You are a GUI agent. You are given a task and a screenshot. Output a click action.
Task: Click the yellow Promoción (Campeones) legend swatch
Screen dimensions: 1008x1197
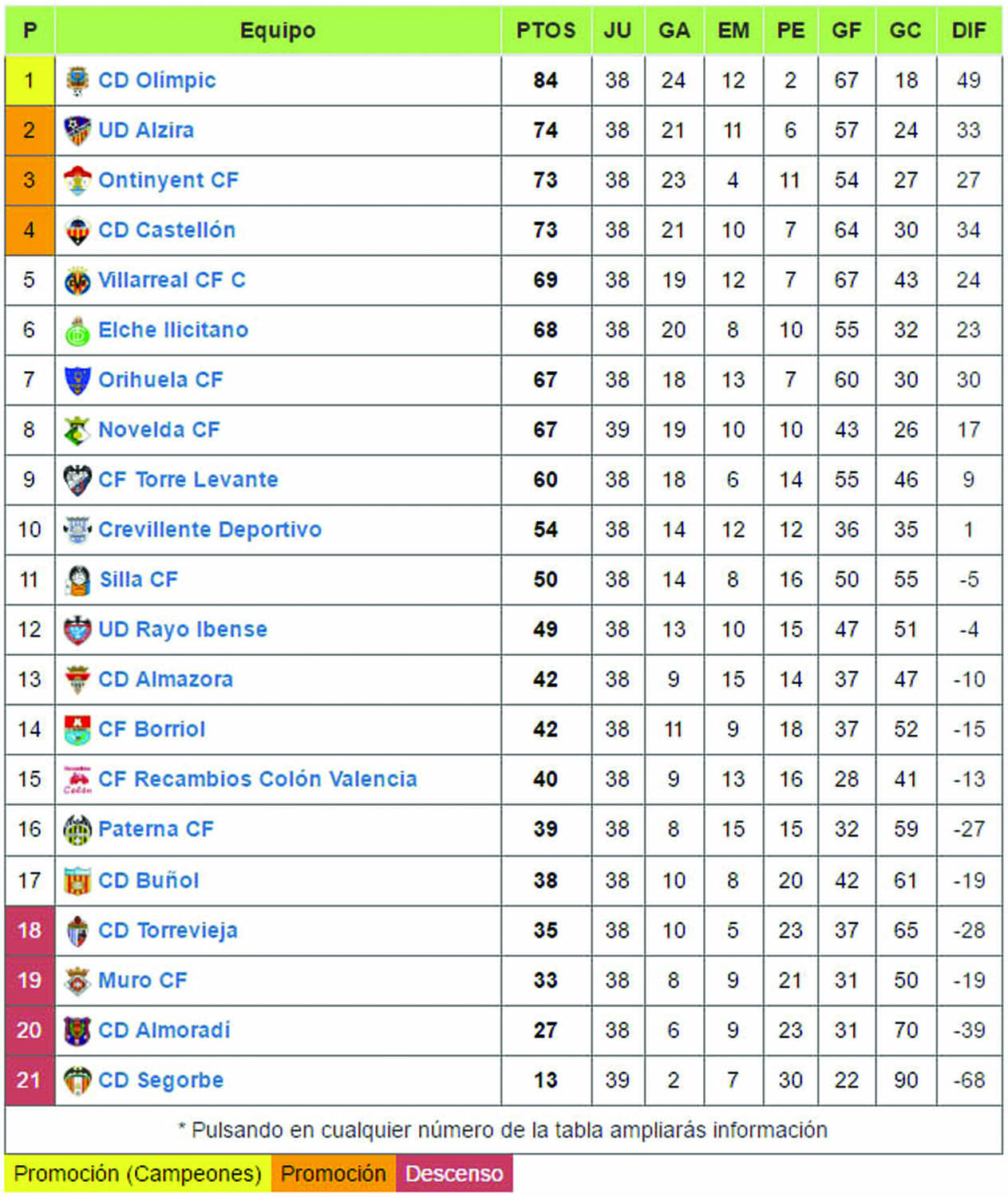click(x=138, y=1174)
